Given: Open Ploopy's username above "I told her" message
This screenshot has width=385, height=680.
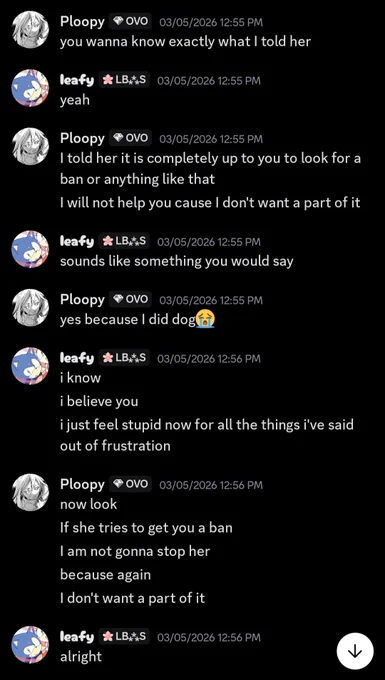Looking at the screenshot, I should 82,138.
